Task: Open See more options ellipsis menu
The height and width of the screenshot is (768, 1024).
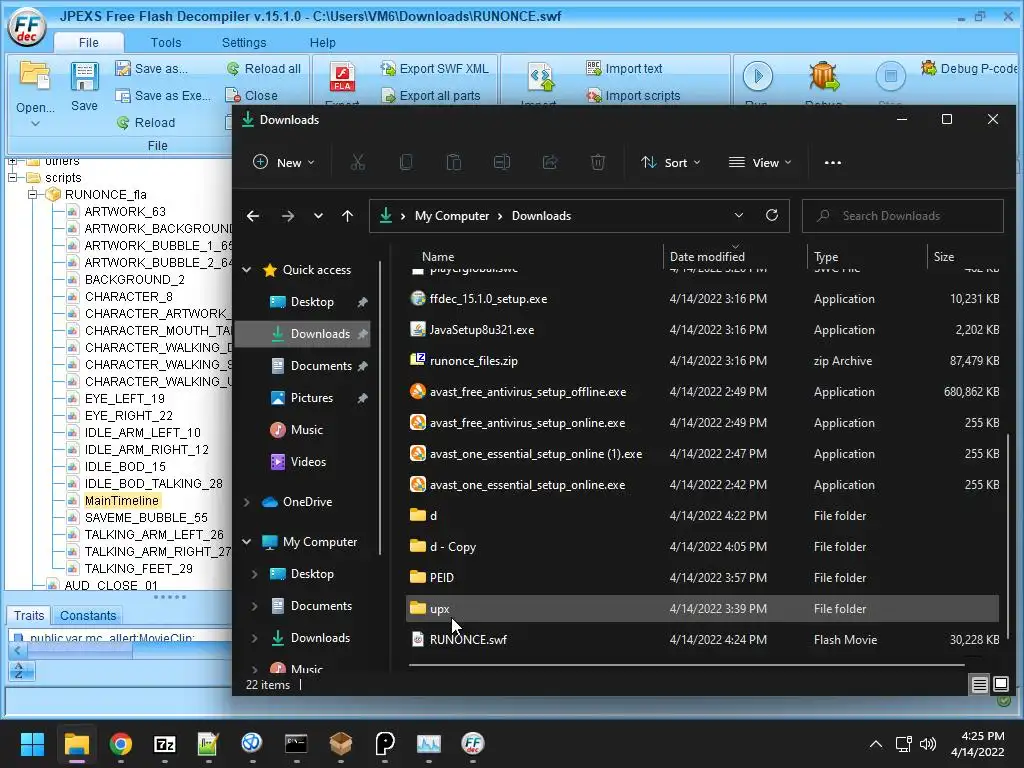Action: [x=833, y=163]
